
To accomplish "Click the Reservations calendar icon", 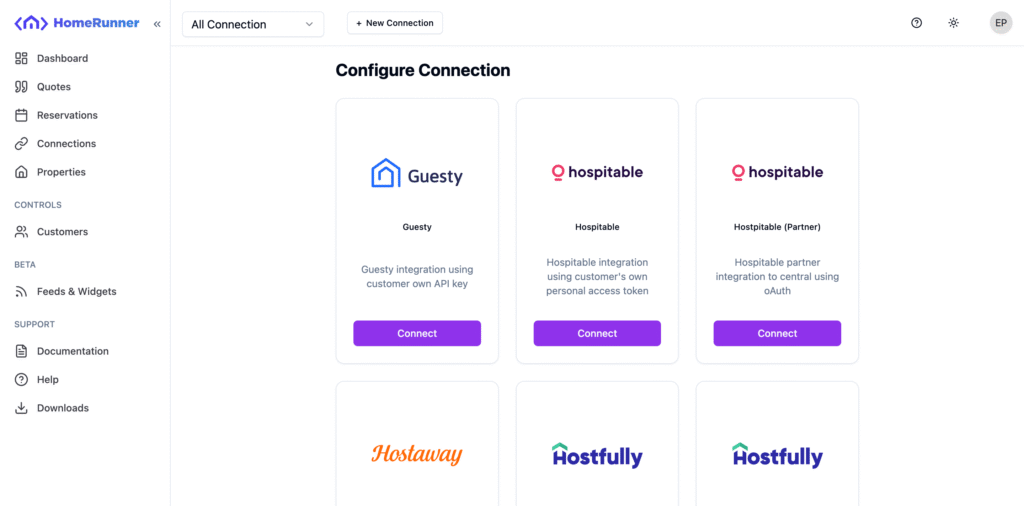I will coord(21,115).
